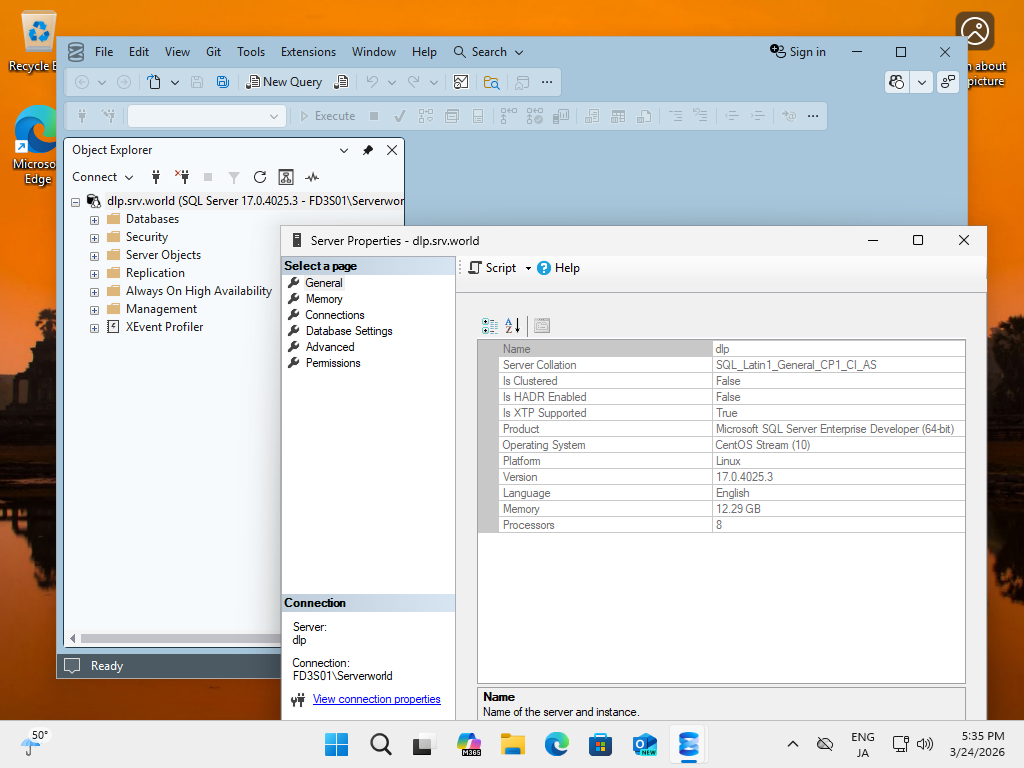The height and width of the screenshot is (768, 1024).
Task: Click the New Query button
Action: pyautogui.click(x=283, y=82)
